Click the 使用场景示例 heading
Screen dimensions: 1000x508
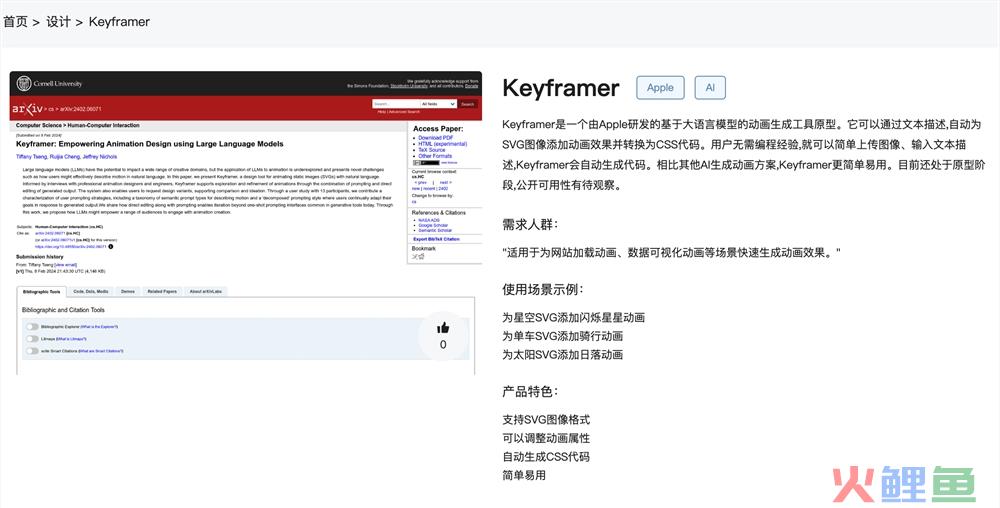tap(543, 289)
